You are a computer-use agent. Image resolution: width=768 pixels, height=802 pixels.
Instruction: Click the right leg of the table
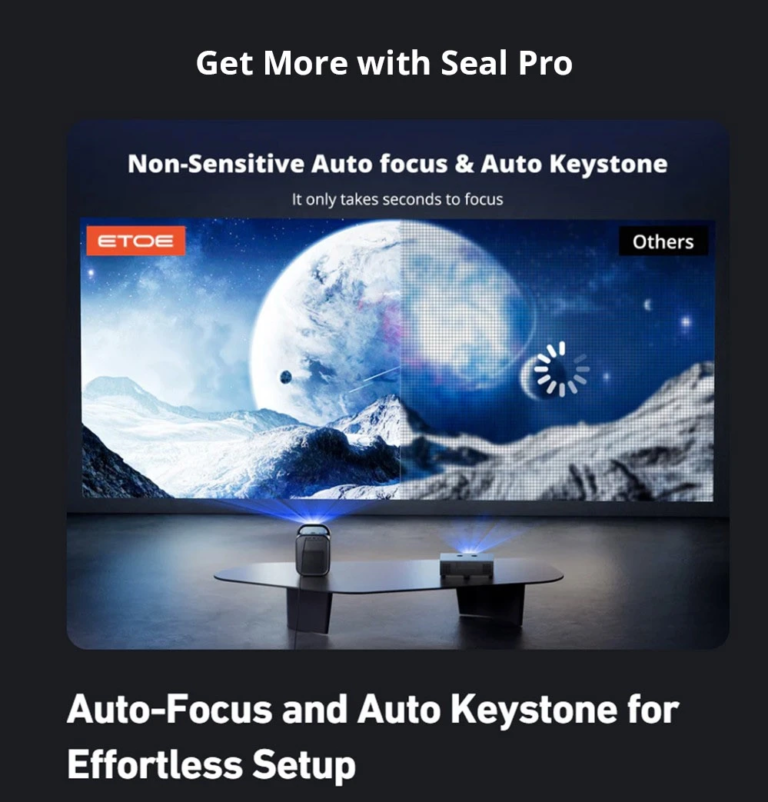(491, 605)
